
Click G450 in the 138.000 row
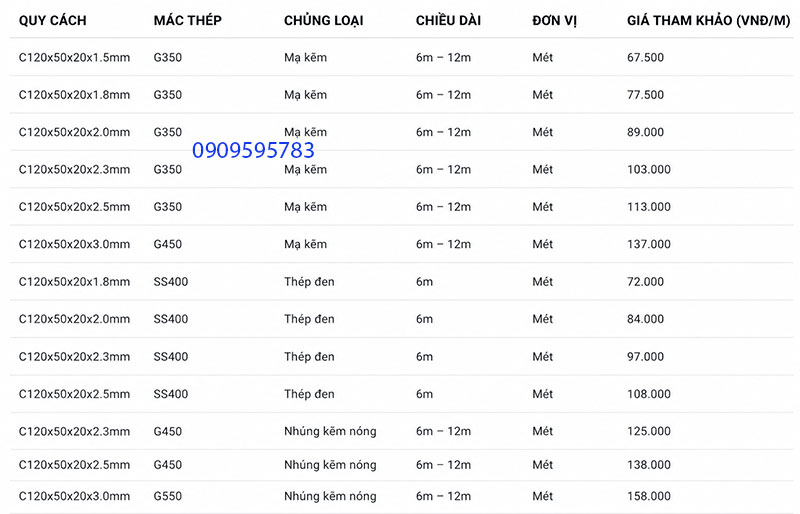click(168, 464)
